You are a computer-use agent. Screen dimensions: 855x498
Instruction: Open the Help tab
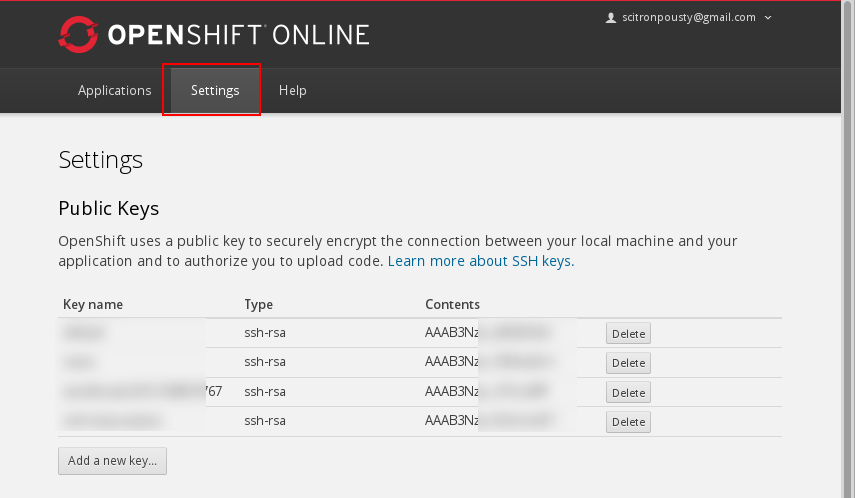[292, 90]
